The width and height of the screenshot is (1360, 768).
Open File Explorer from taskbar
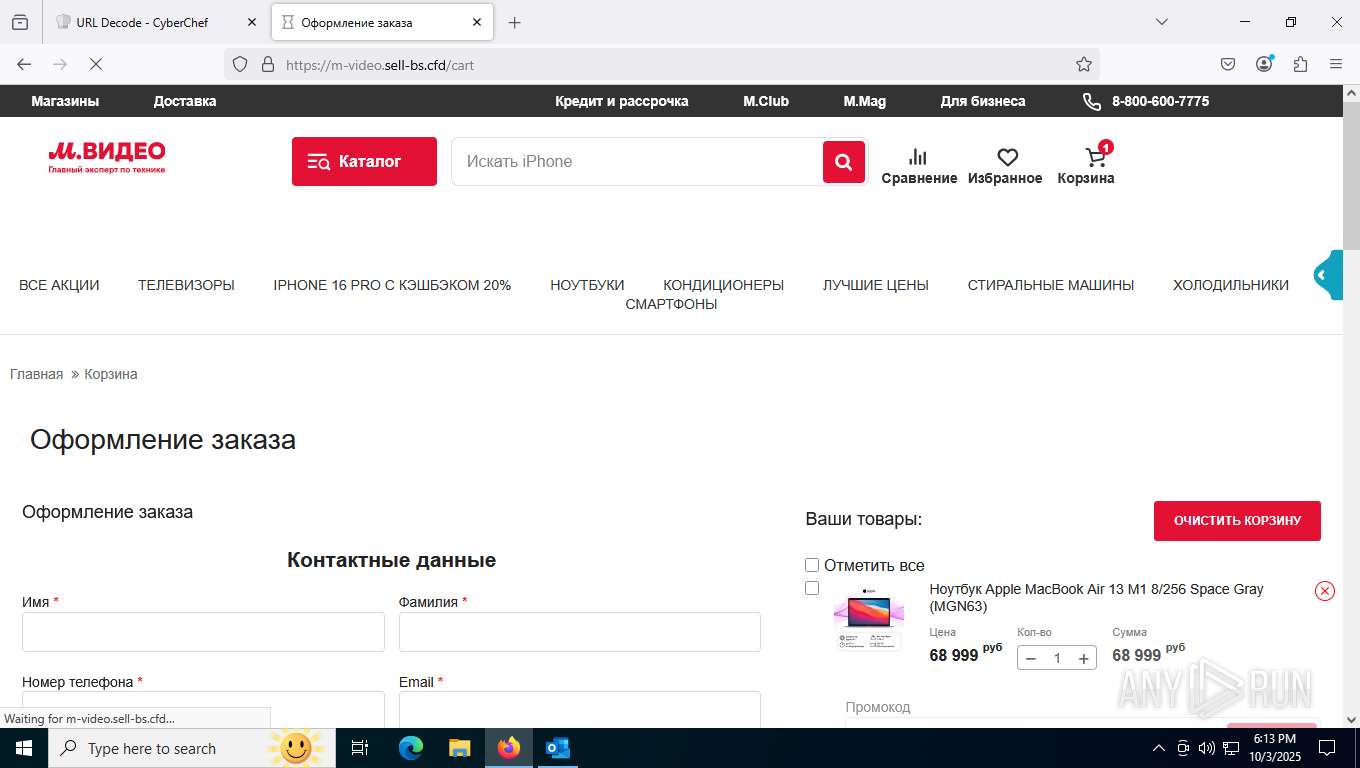coord(460,748)
